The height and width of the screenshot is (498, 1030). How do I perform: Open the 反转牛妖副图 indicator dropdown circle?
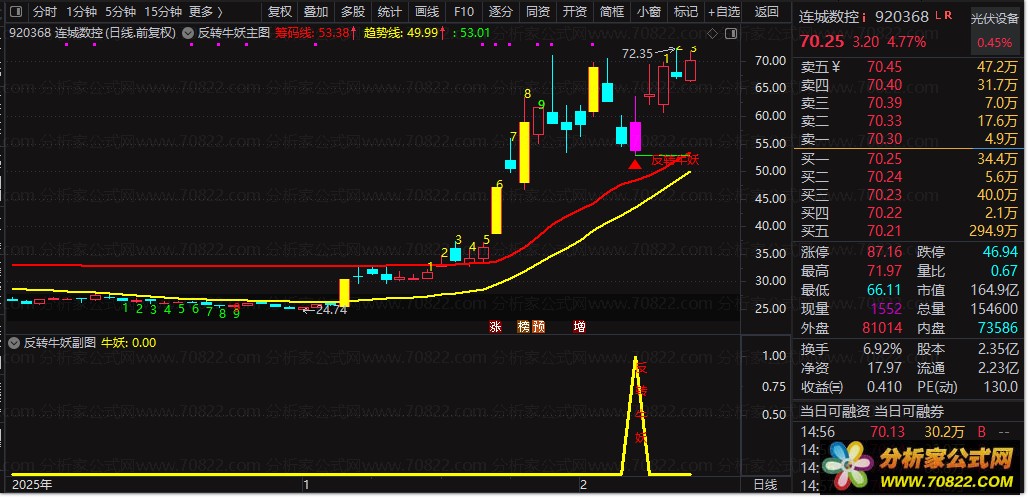tap(14, 342)
